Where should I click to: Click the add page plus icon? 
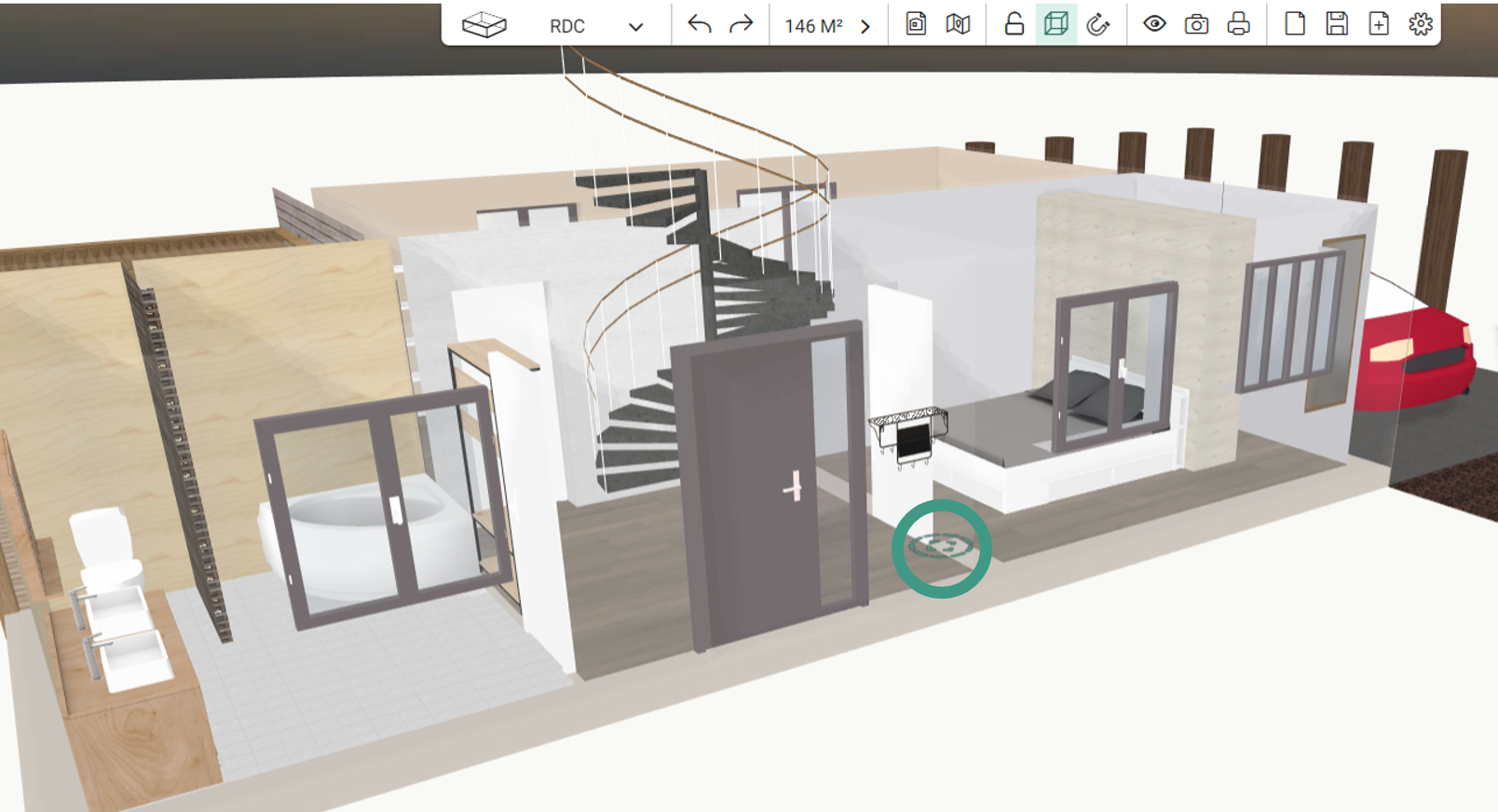pyautogui.click(x=1379, y=24)
